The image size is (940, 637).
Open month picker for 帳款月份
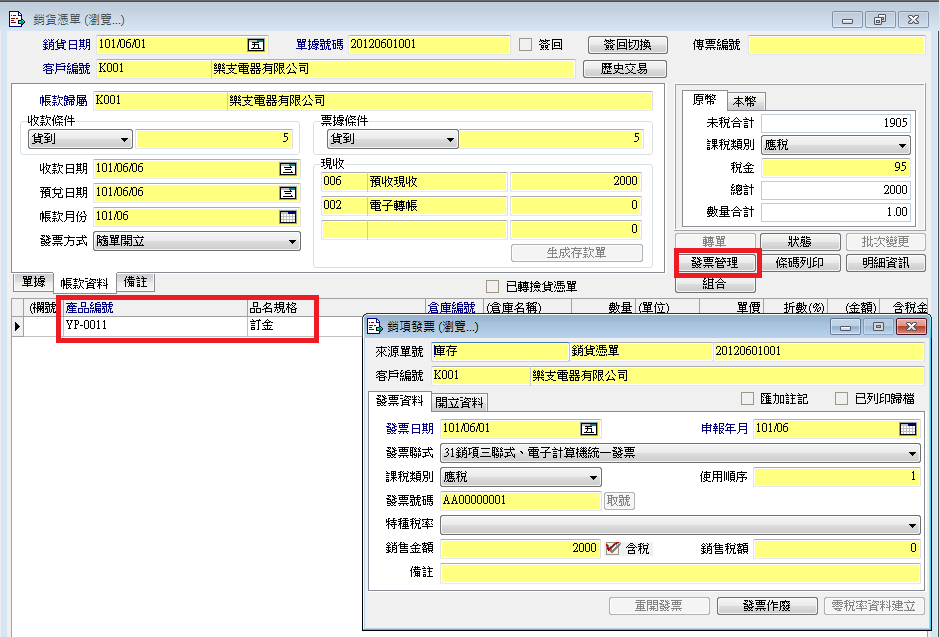tap(287, 217)
